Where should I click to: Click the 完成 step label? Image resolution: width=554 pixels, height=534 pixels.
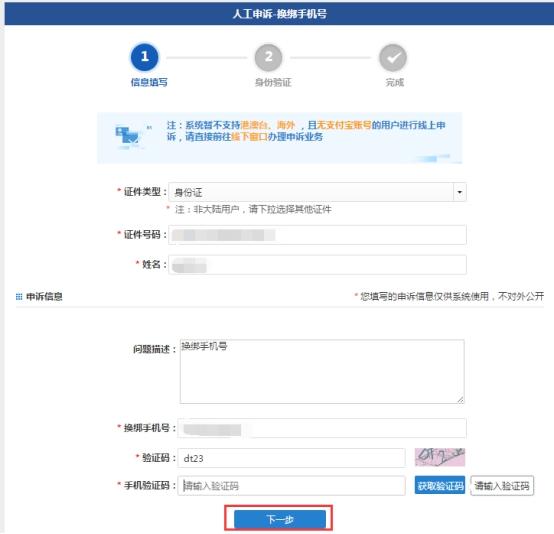click(x=395, y=82)
